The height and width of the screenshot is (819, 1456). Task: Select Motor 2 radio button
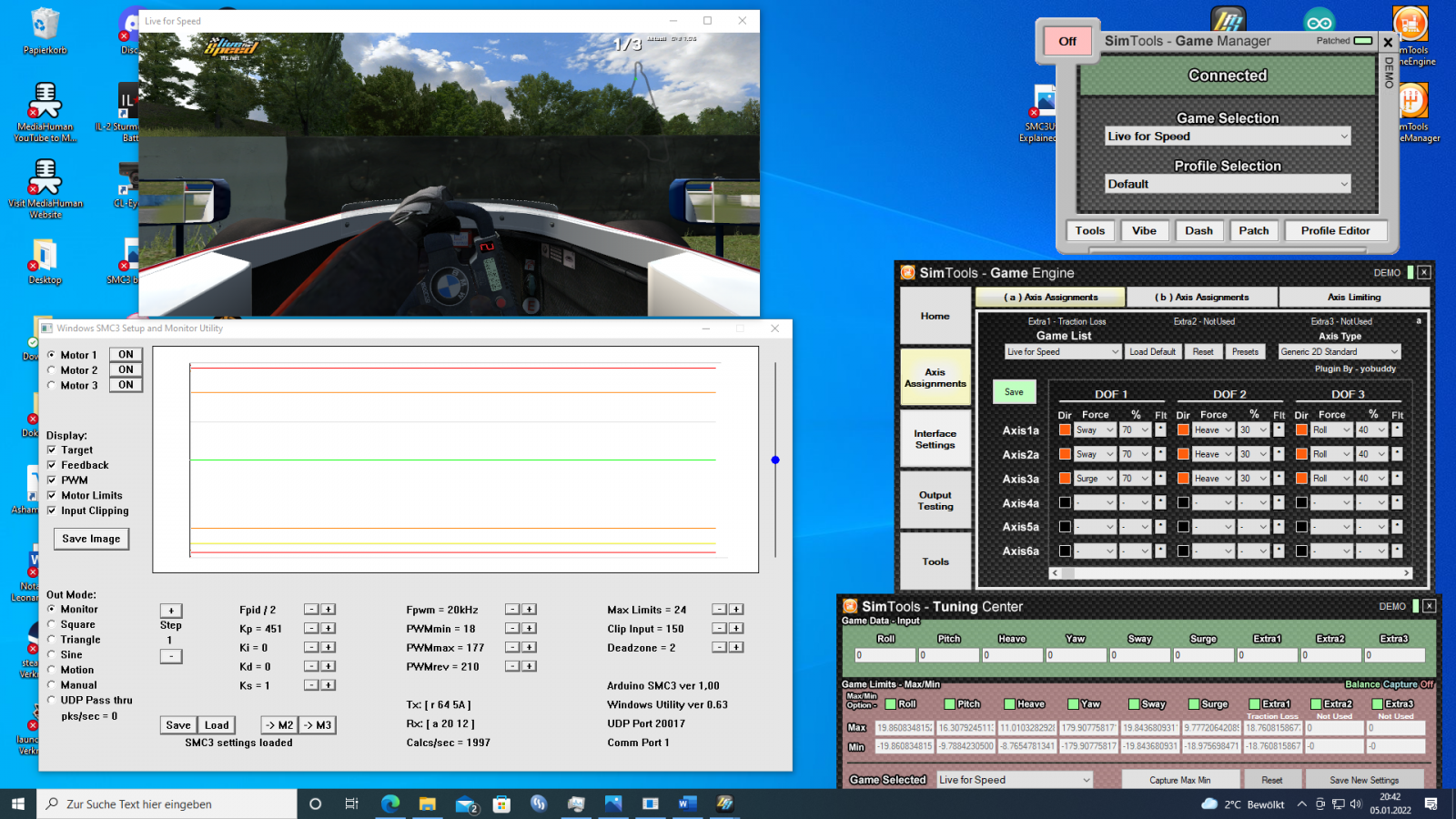pyautogui.click(x=52, y=370)
